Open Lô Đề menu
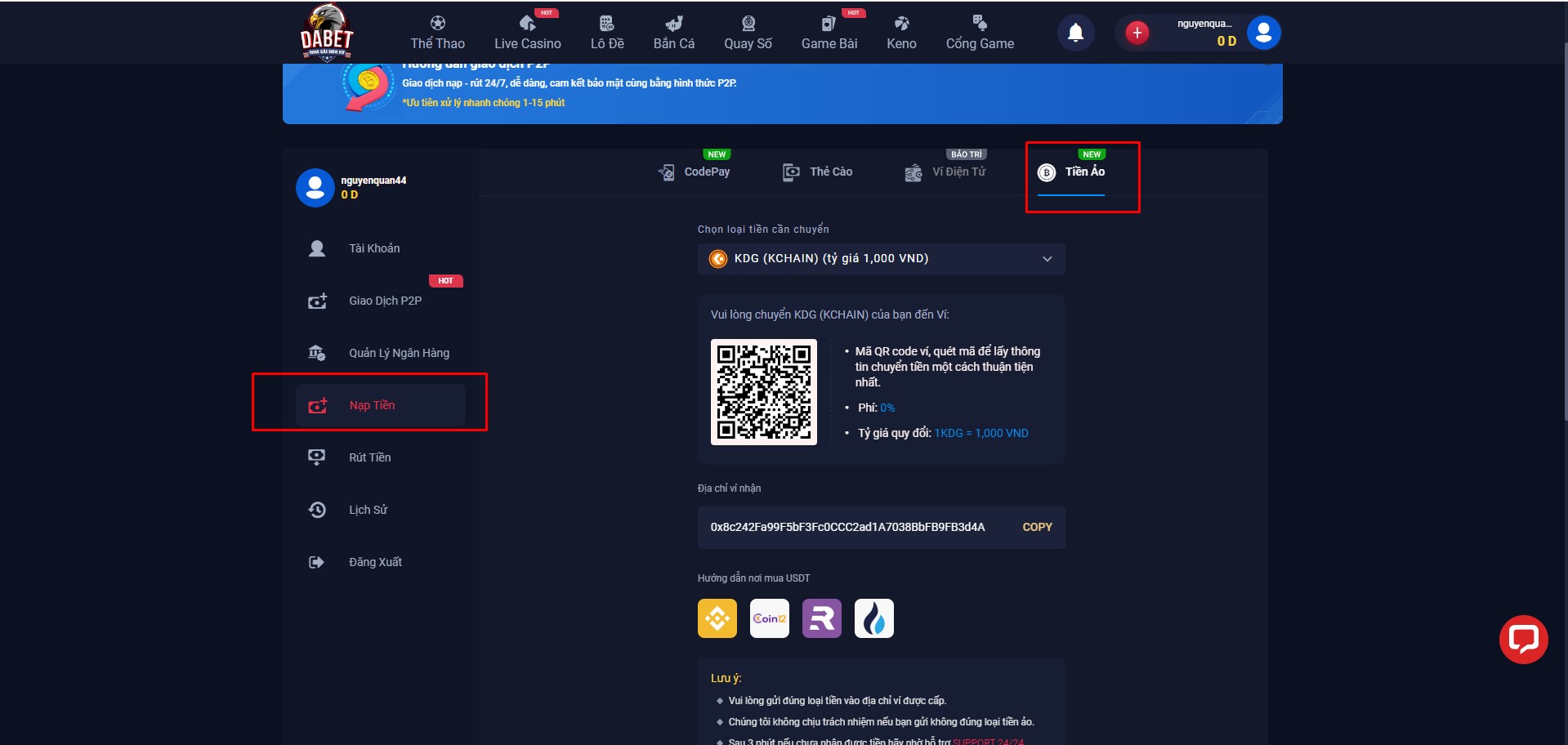1568x745 pixels. 607,33
